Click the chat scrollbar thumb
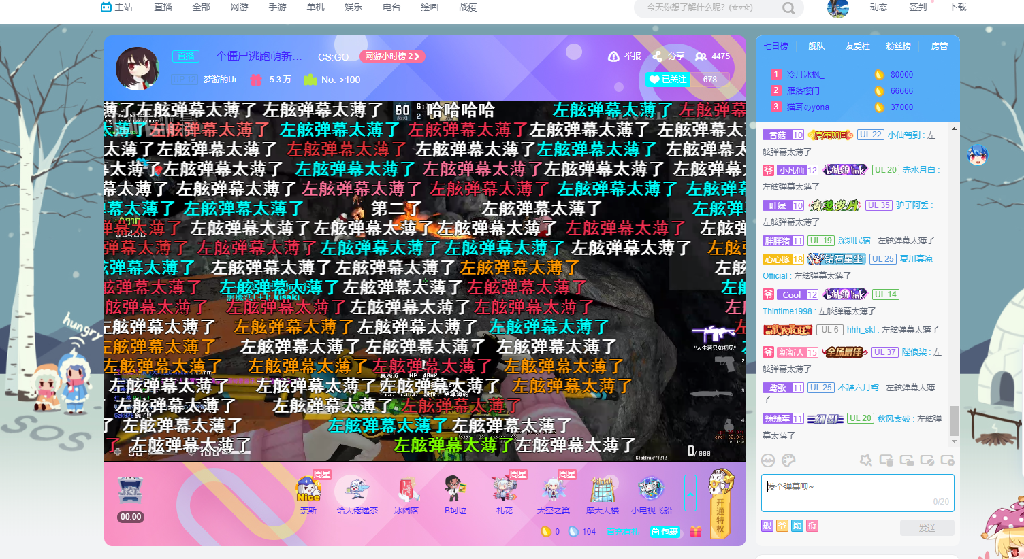The height and width of the screenshot is (559, 1024). 954,421
